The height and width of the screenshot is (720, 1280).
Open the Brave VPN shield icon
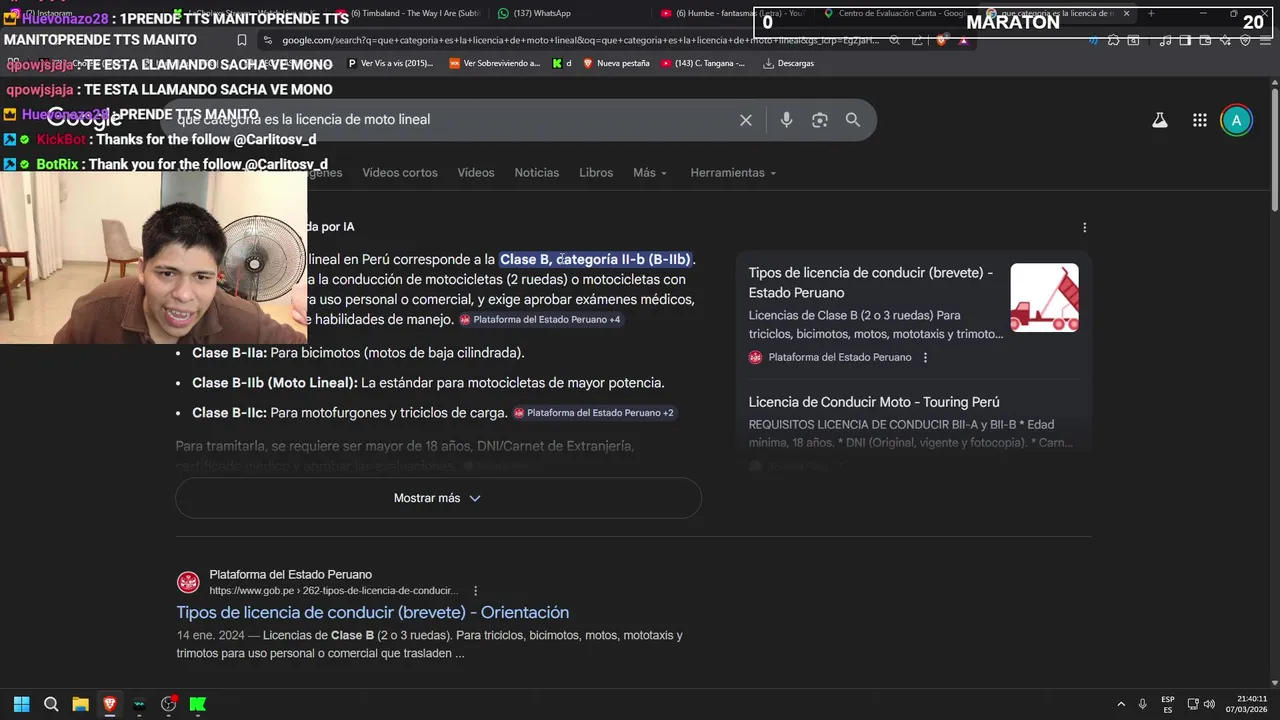pyautogui.click(x=1245, y=40)
